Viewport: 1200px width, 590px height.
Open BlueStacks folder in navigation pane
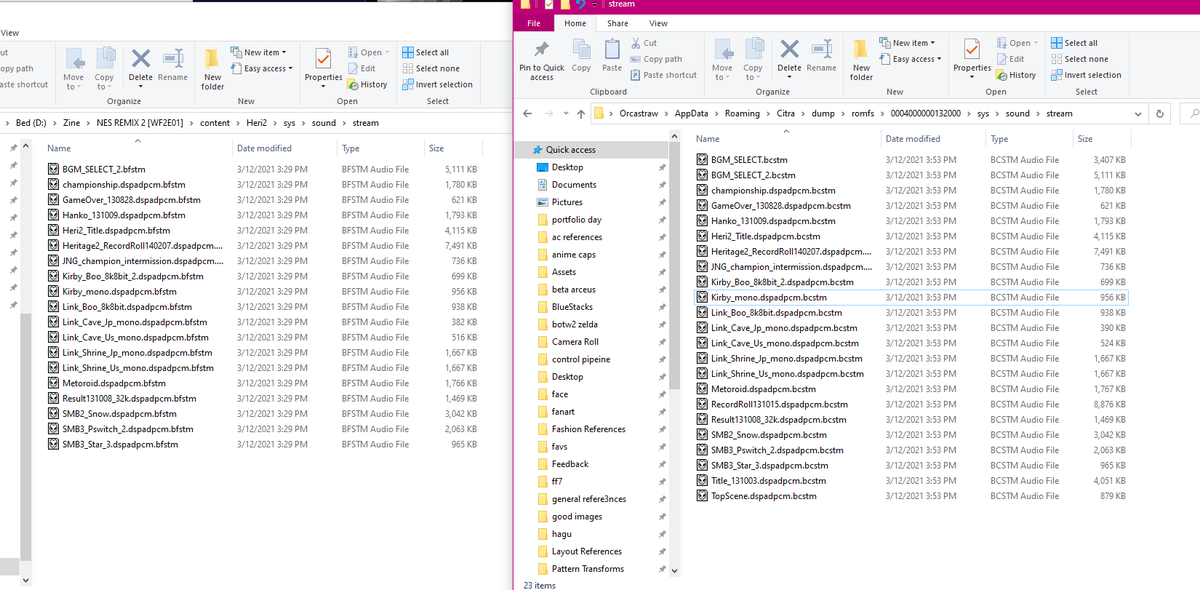pyautogui.click(x=572, y=307)
